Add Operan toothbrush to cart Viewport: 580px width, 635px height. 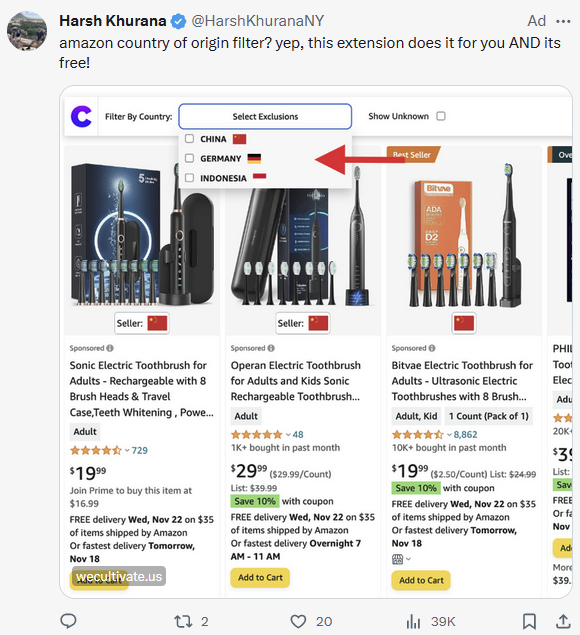(x=260, y=577)
